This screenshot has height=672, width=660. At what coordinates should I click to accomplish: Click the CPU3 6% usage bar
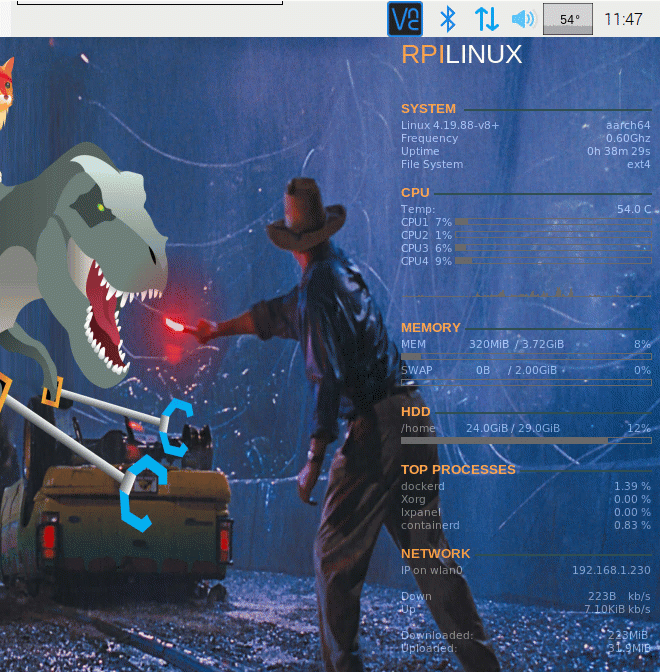[553, 248]
